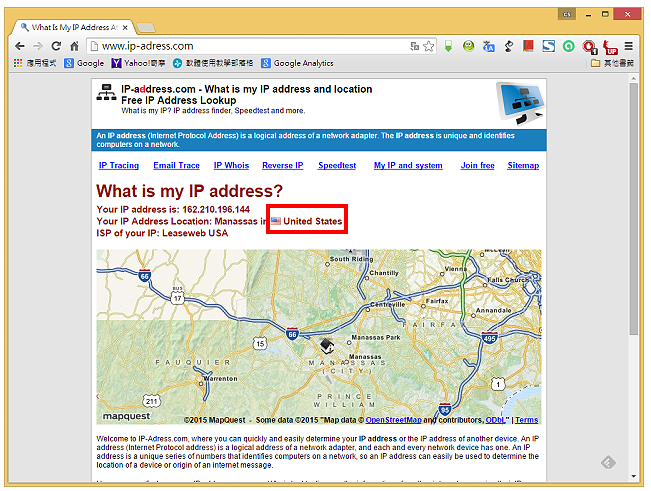Open the Google bookmark
This screenshot has width=651, height=491.
84,63
